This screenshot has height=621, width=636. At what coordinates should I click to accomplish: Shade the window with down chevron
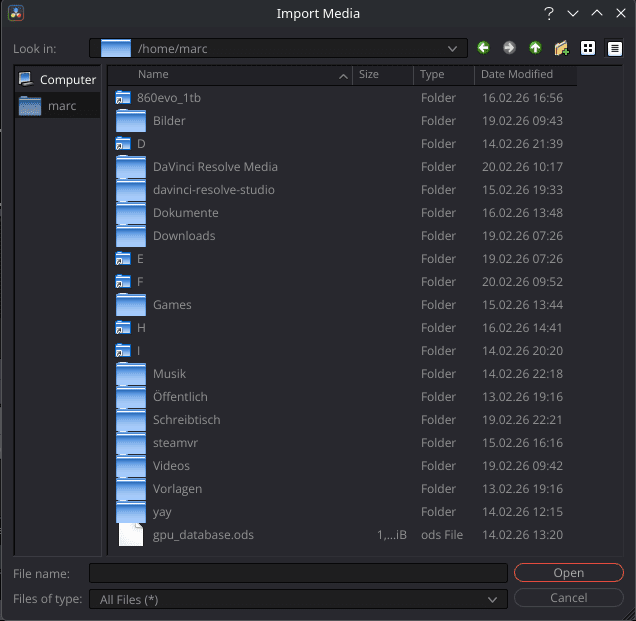pos(573,13)
